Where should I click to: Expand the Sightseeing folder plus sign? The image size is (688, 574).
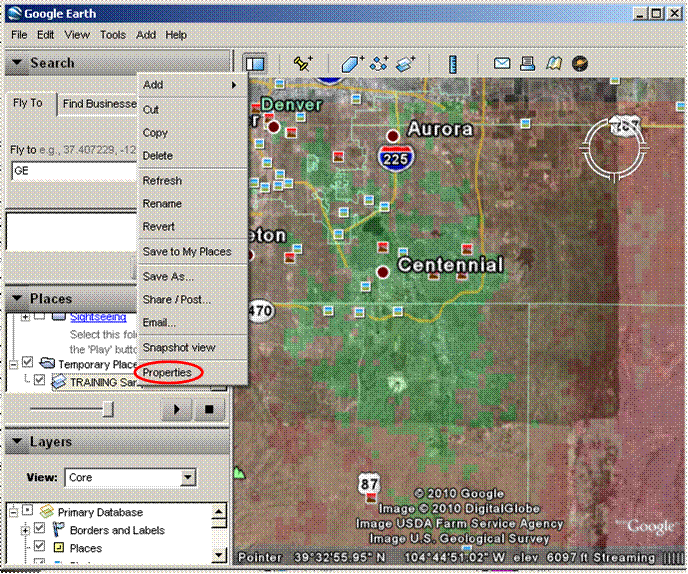[x=25, y=316]
